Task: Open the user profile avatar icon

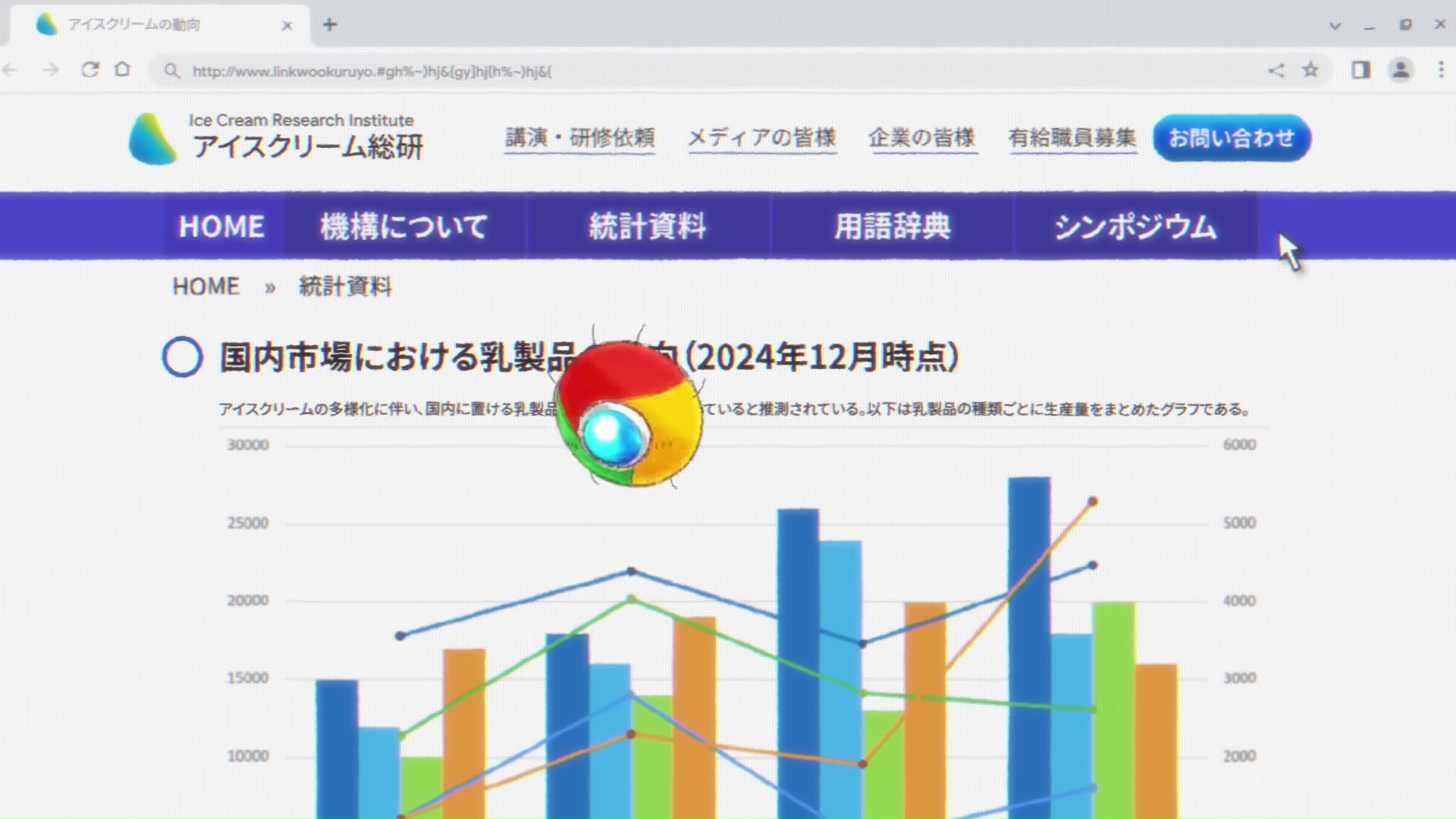Action: [1401, 71]
